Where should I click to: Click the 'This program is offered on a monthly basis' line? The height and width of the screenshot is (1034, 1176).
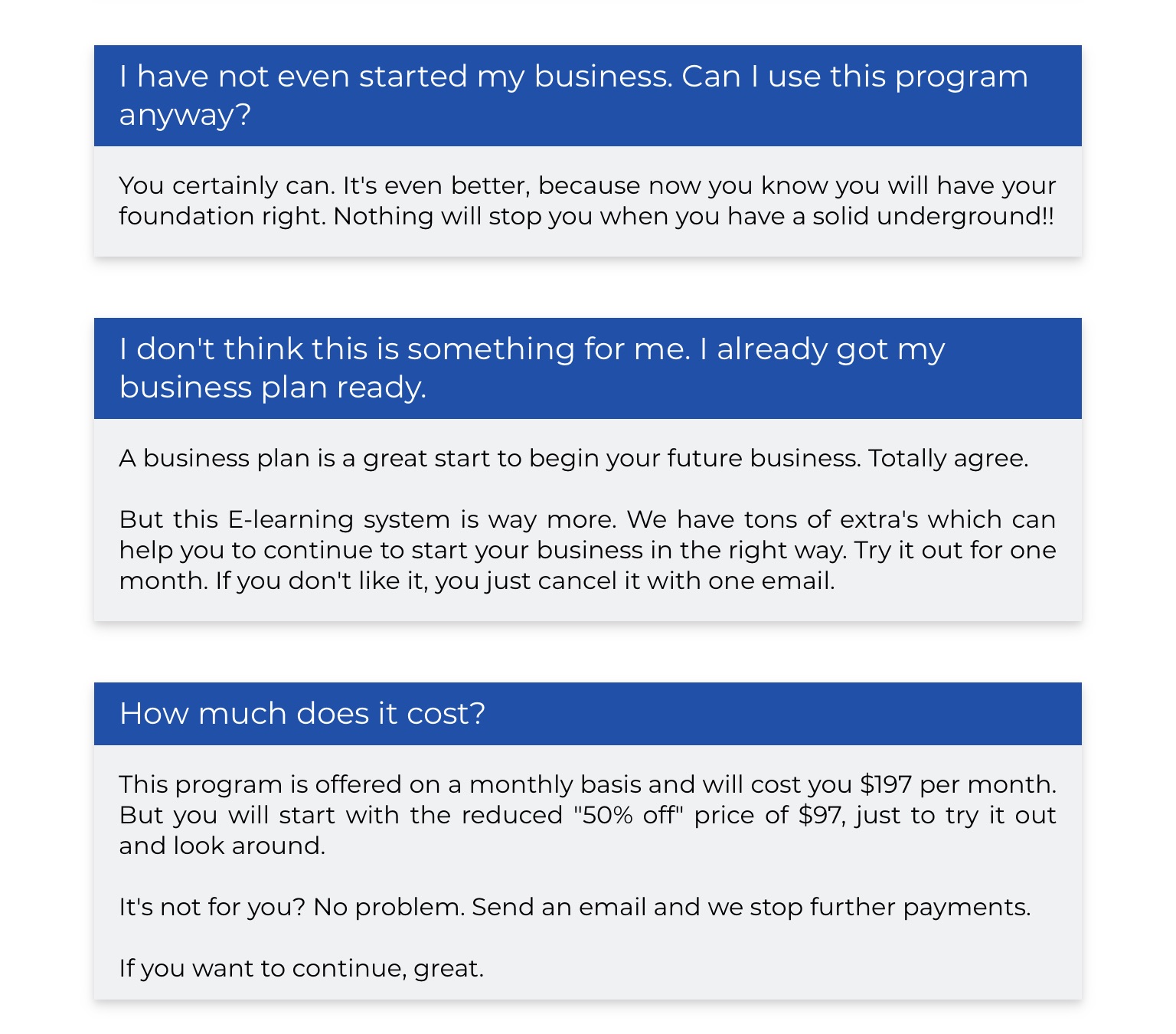click(588, 784)
